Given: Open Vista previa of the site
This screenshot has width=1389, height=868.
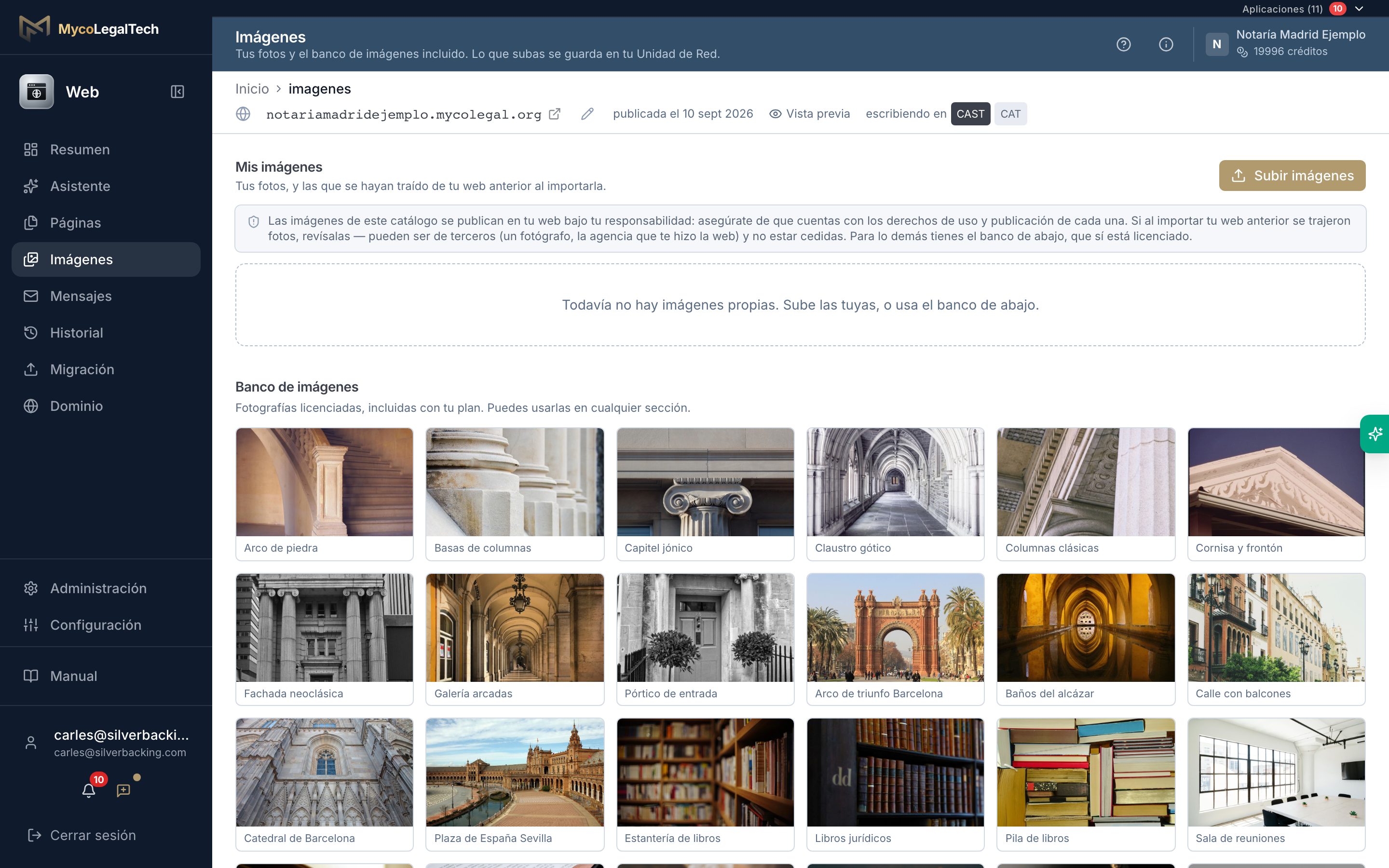Looking at the screenshot, I should pyautogui.click(x=809, y=114).
